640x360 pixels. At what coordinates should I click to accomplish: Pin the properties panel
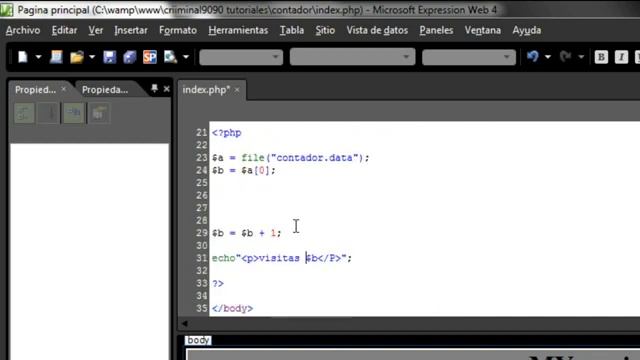click(x=154, y=88)
